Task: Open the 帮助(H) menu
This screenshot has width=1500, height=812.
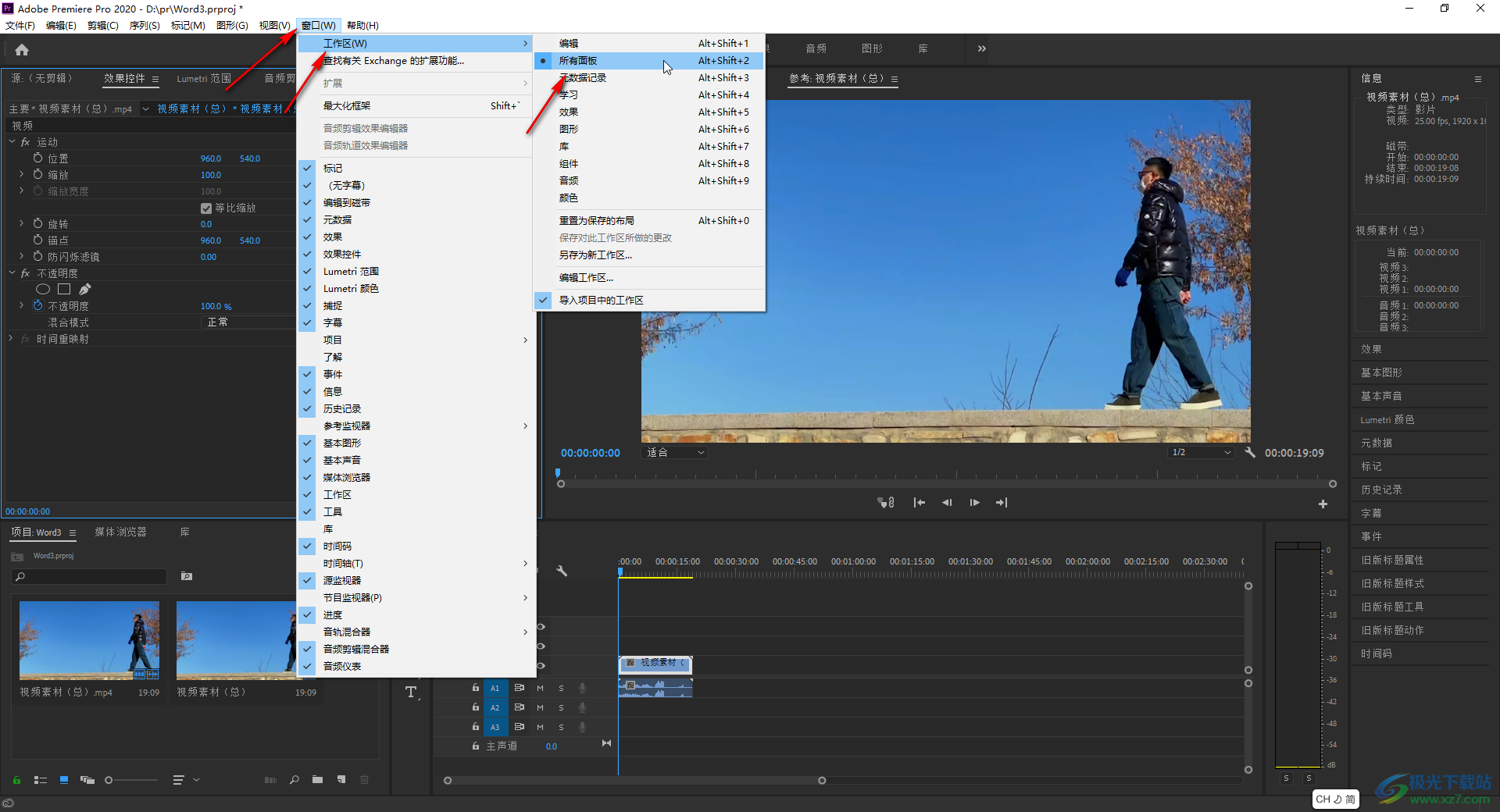Action: [362, 26]
